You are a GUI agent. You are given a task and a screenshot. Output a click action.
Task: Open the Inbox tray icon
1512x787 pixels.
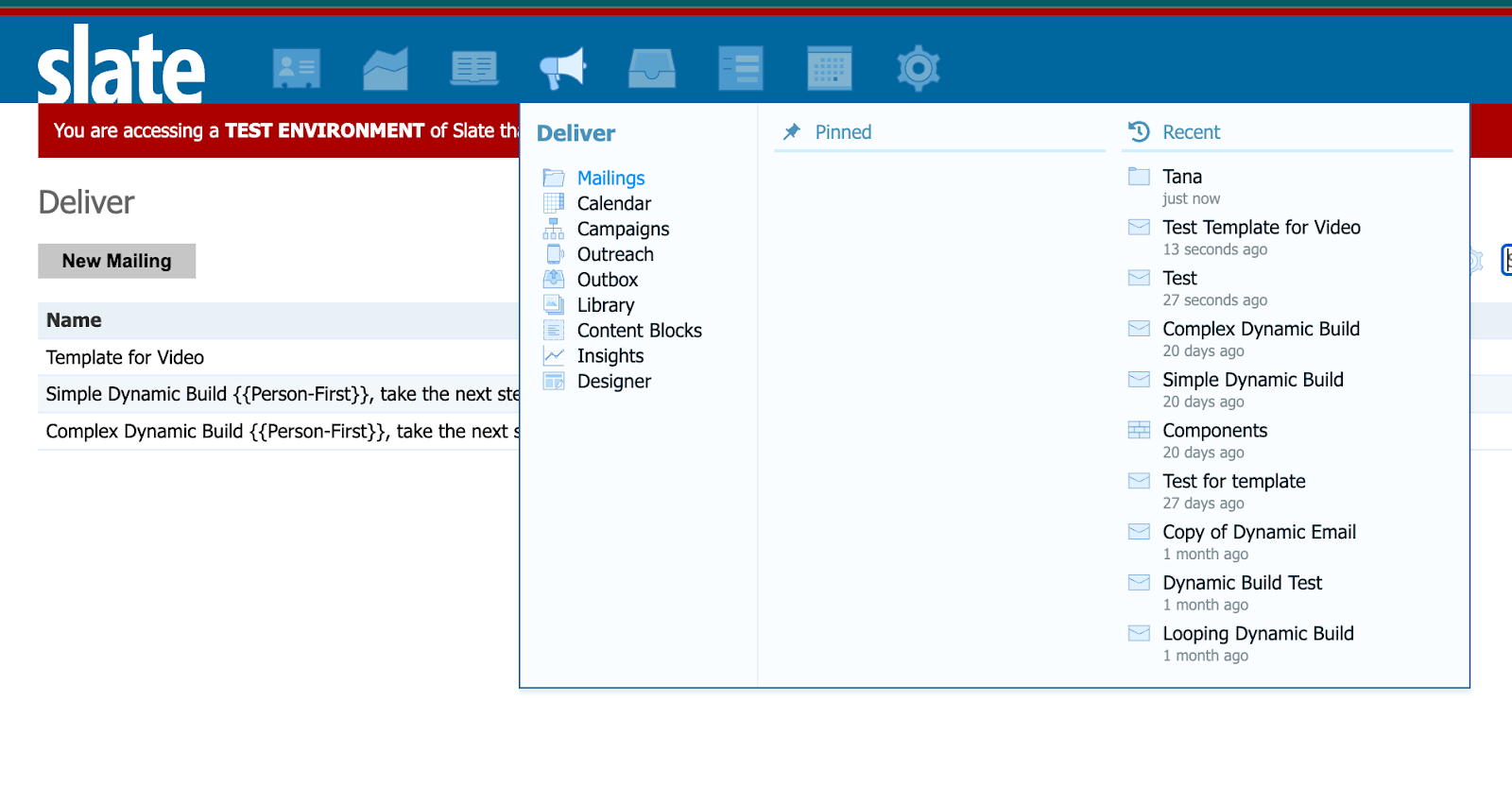(652, 68)
